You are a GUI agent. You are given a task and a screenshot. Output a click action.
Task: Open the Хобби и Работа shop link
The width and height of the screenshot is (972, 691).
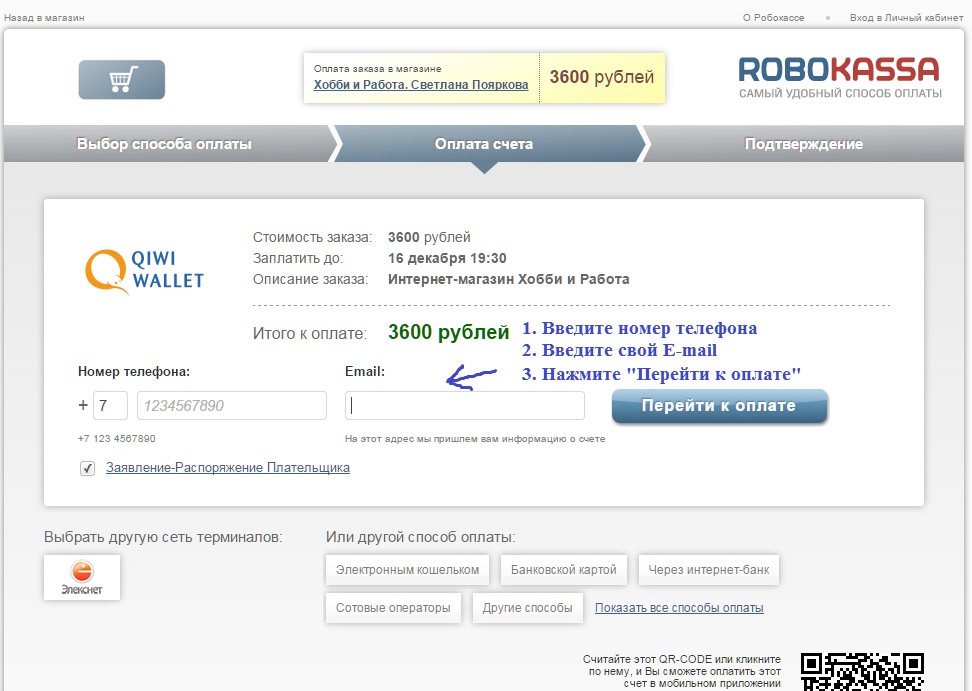[421, 85]
